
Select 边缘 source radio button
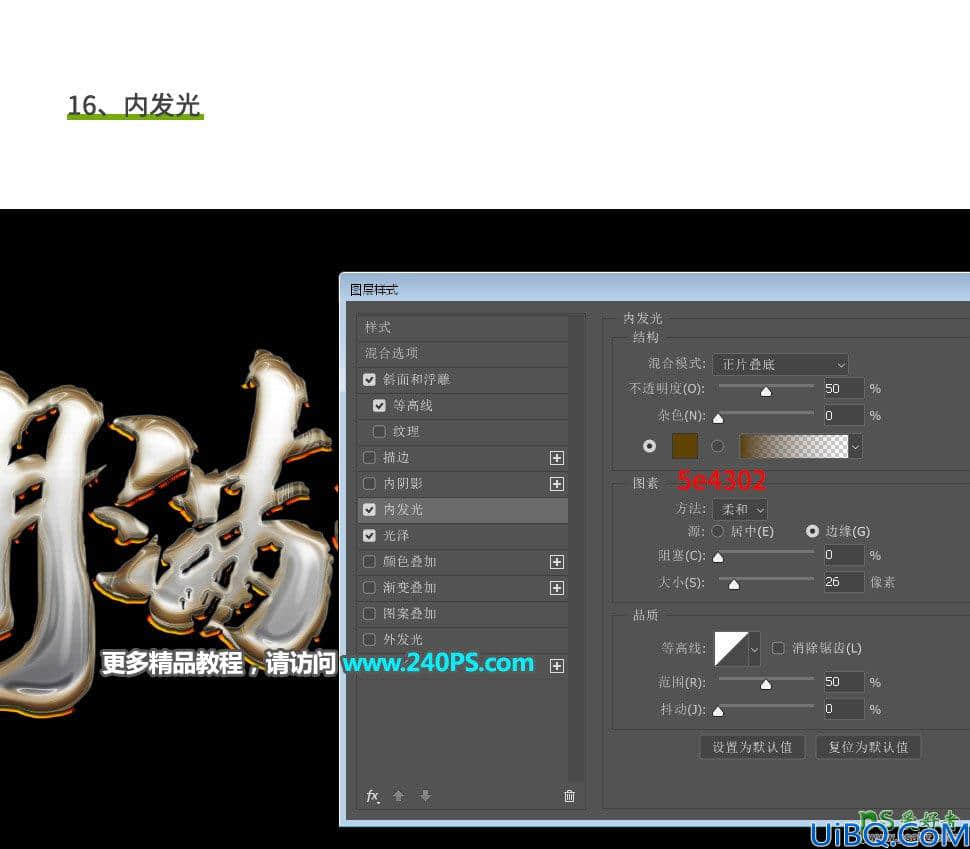(x=812, y=531)
